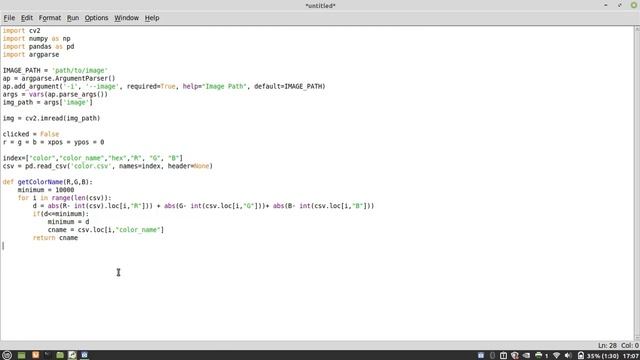The height and width of the screenshot is (360, 640).
Task: Click the 'minimum = 10000' line
Action: coord(46,190)
